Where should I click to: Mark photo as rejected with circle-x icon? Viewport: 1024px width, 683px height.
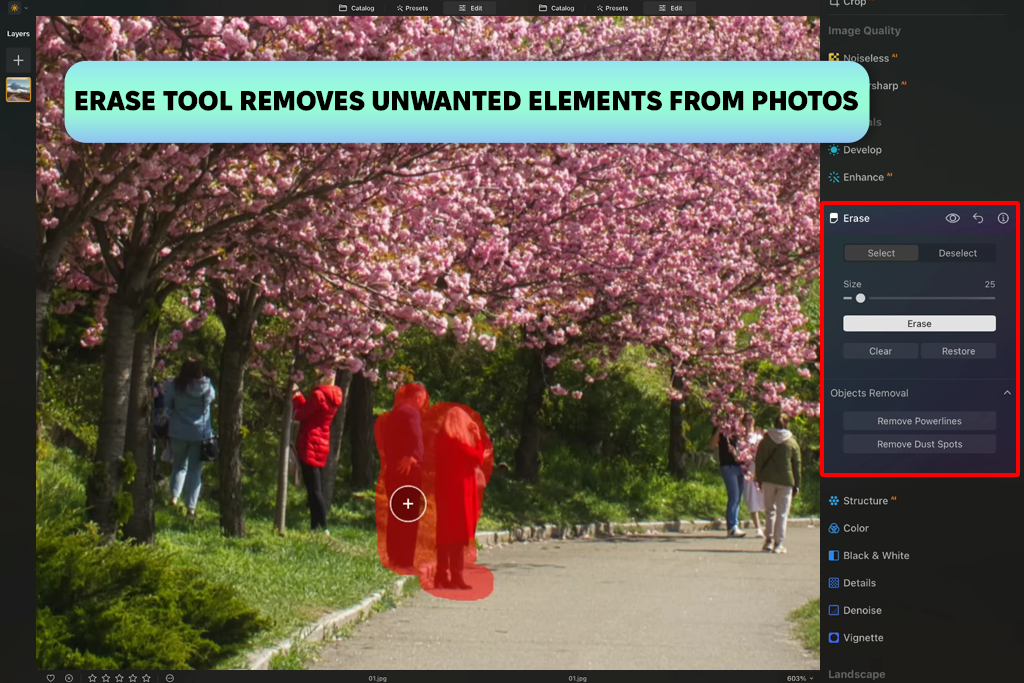point(69,678)
